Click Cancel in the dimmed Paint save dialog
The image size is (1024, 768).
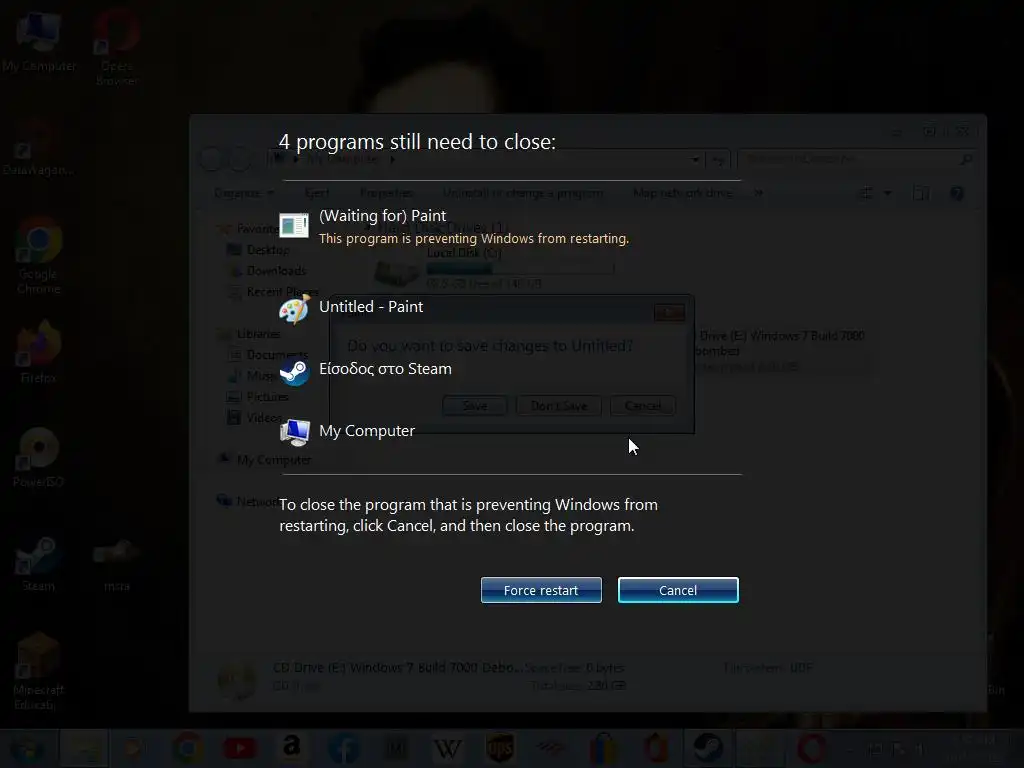pos(643,406)
